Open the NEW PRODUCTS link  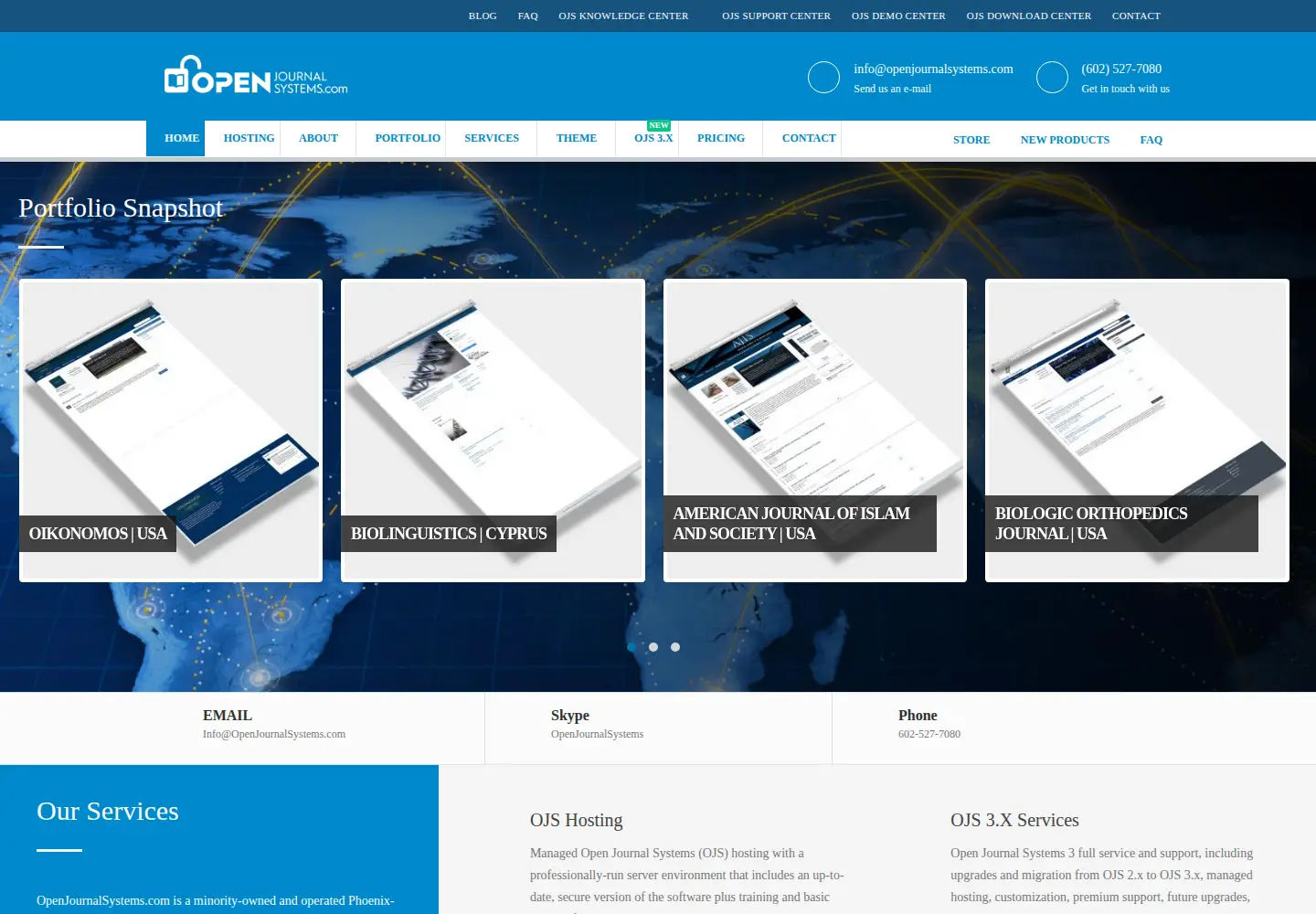[1065, 140]
